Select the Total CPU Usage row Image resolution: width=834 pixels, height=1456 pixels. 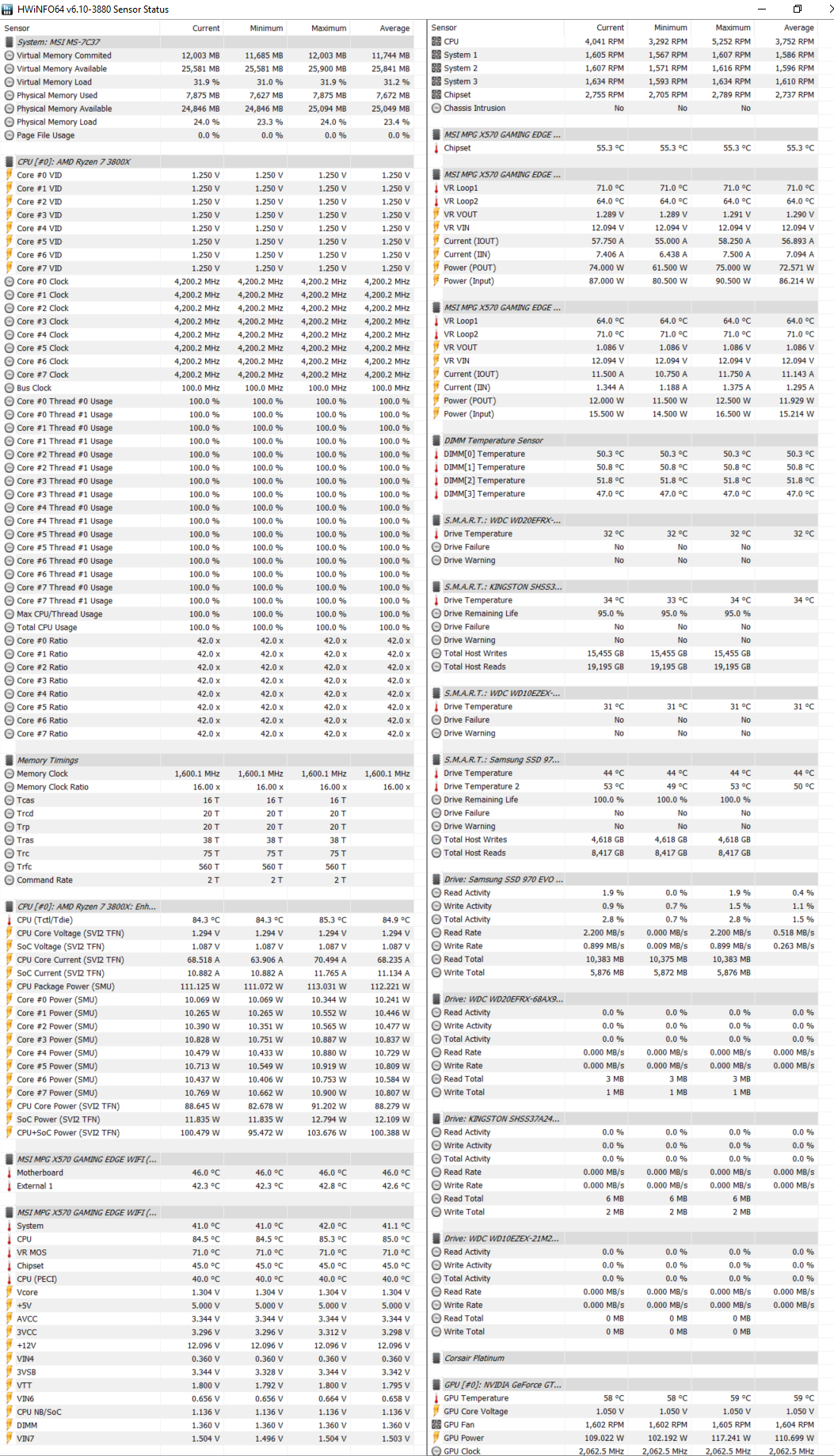(x=208, y=627)
